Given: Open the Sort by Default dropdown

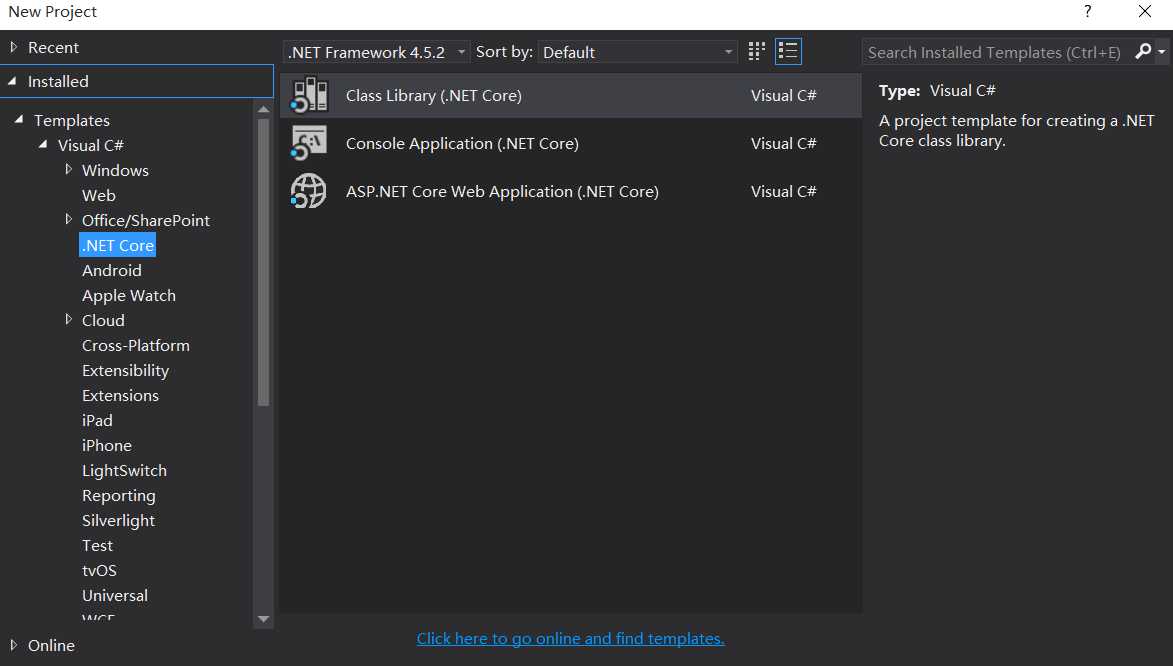Looking at the screenshot, I should coord(637,52).
